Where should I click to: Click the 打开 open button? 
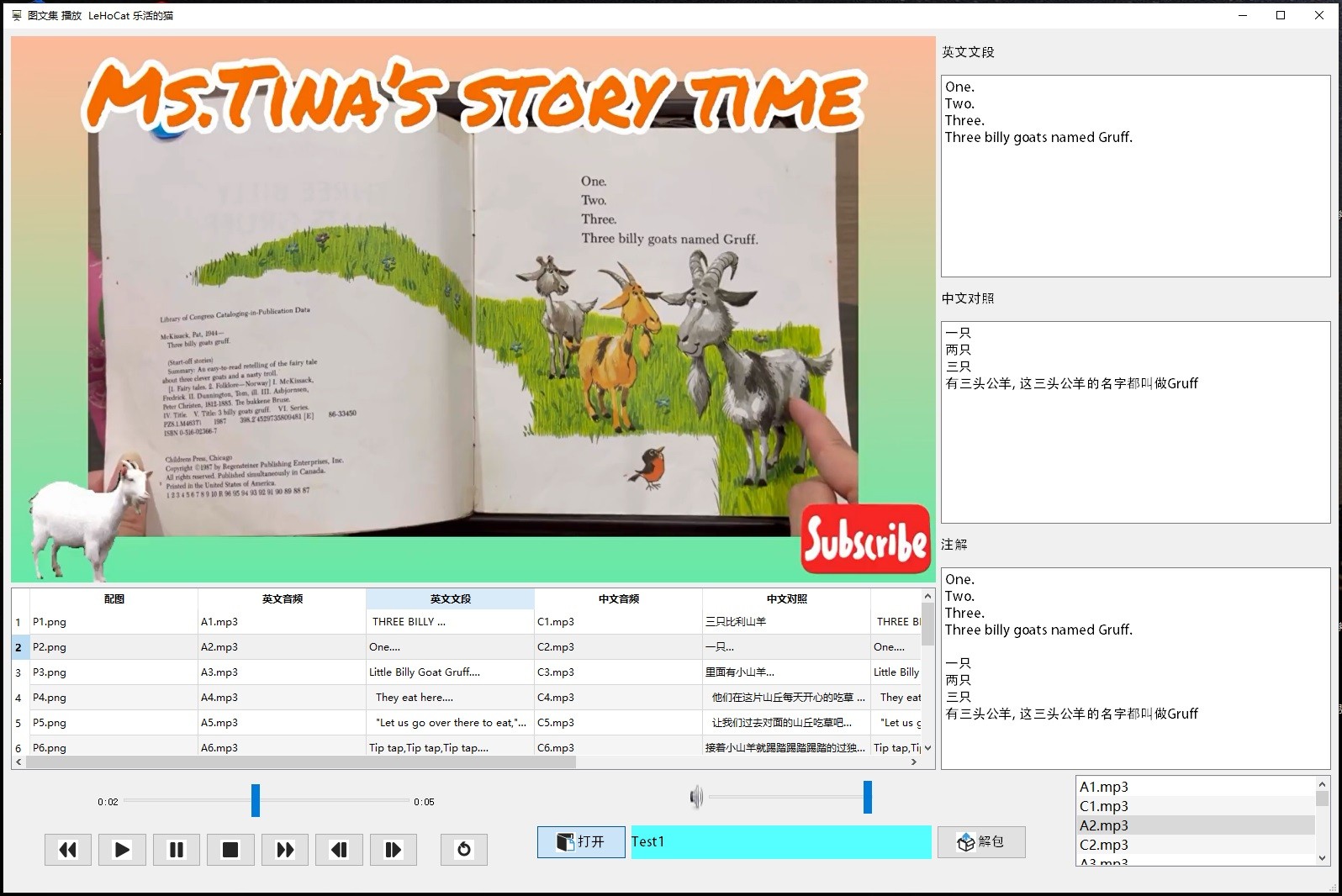click(x=581, y=841)
